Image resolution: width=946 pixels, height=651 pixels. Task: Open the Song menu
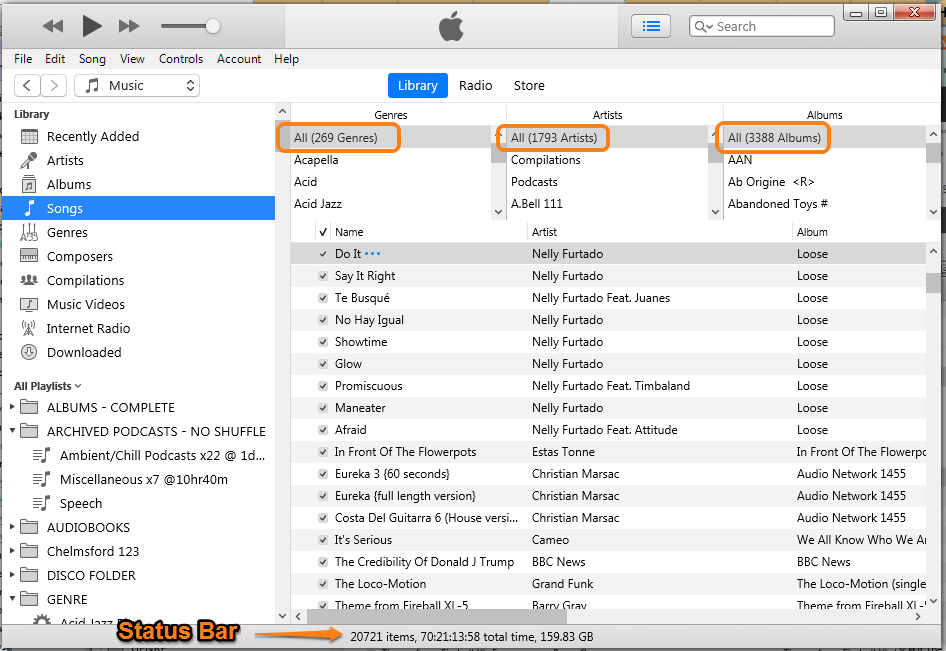pos(92,59)
